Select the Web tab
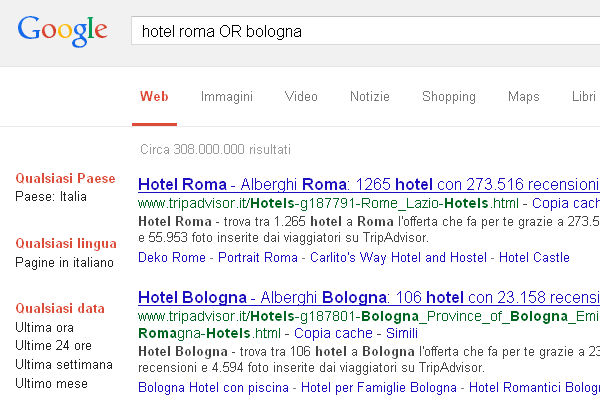 pos(153,97)
